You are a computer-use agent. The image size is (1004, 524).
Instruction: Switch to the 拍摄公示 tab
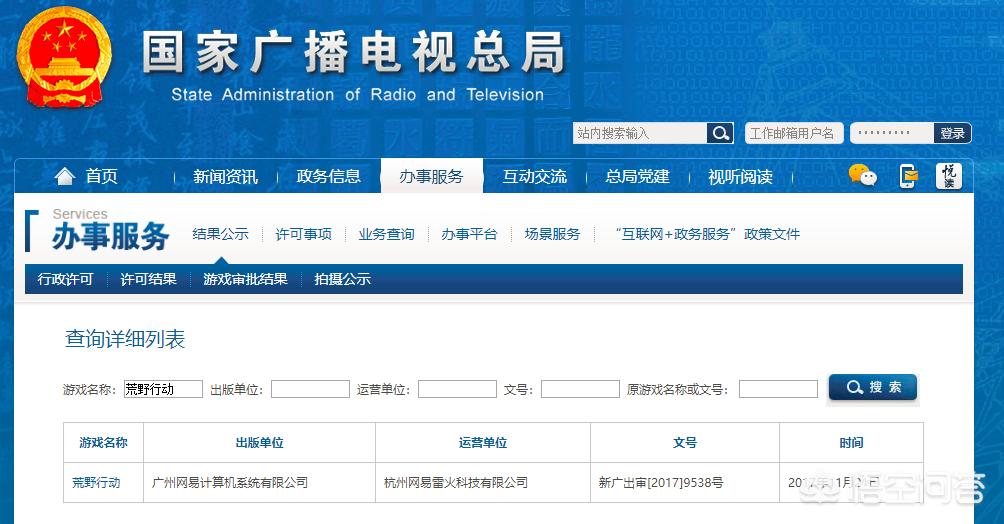pyautogui.click(x=343, y=279)
